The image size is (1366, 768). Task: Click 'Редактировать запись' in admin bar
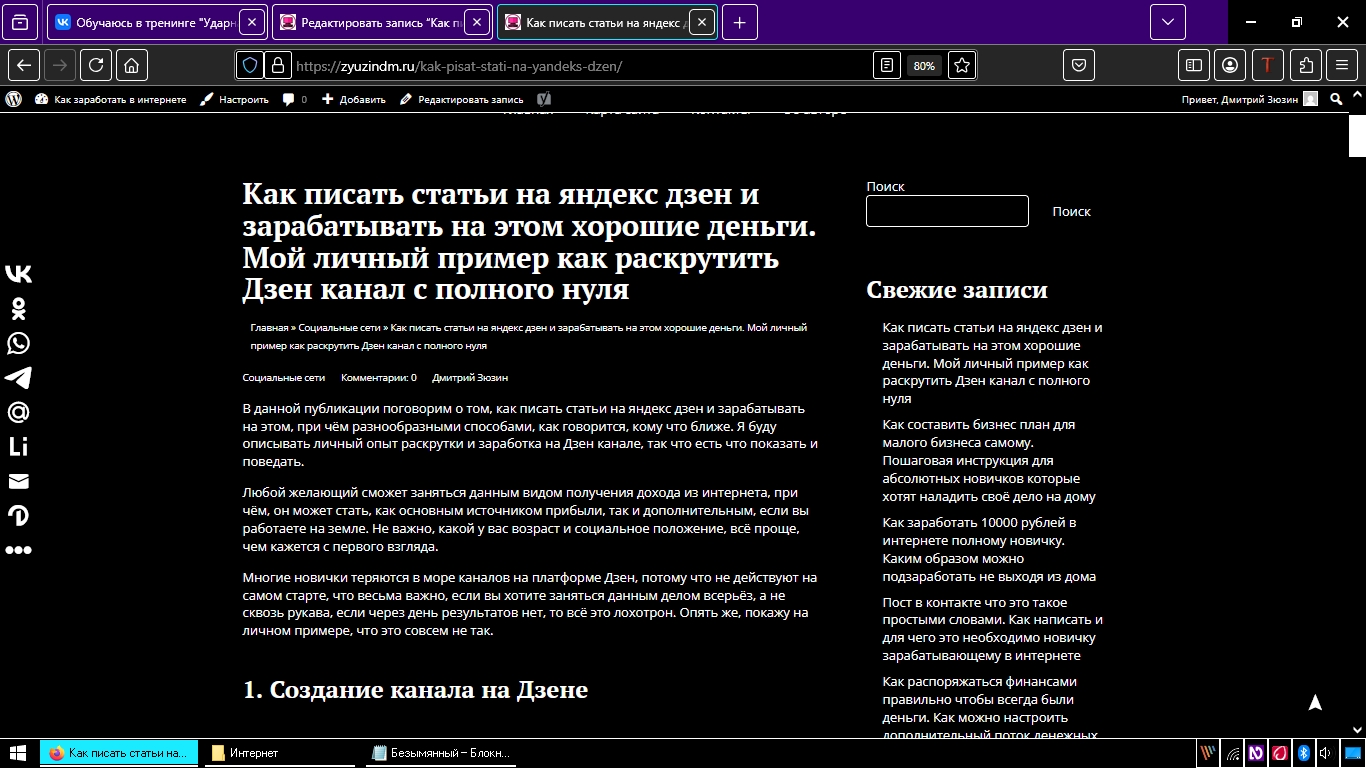coord(462,99)
